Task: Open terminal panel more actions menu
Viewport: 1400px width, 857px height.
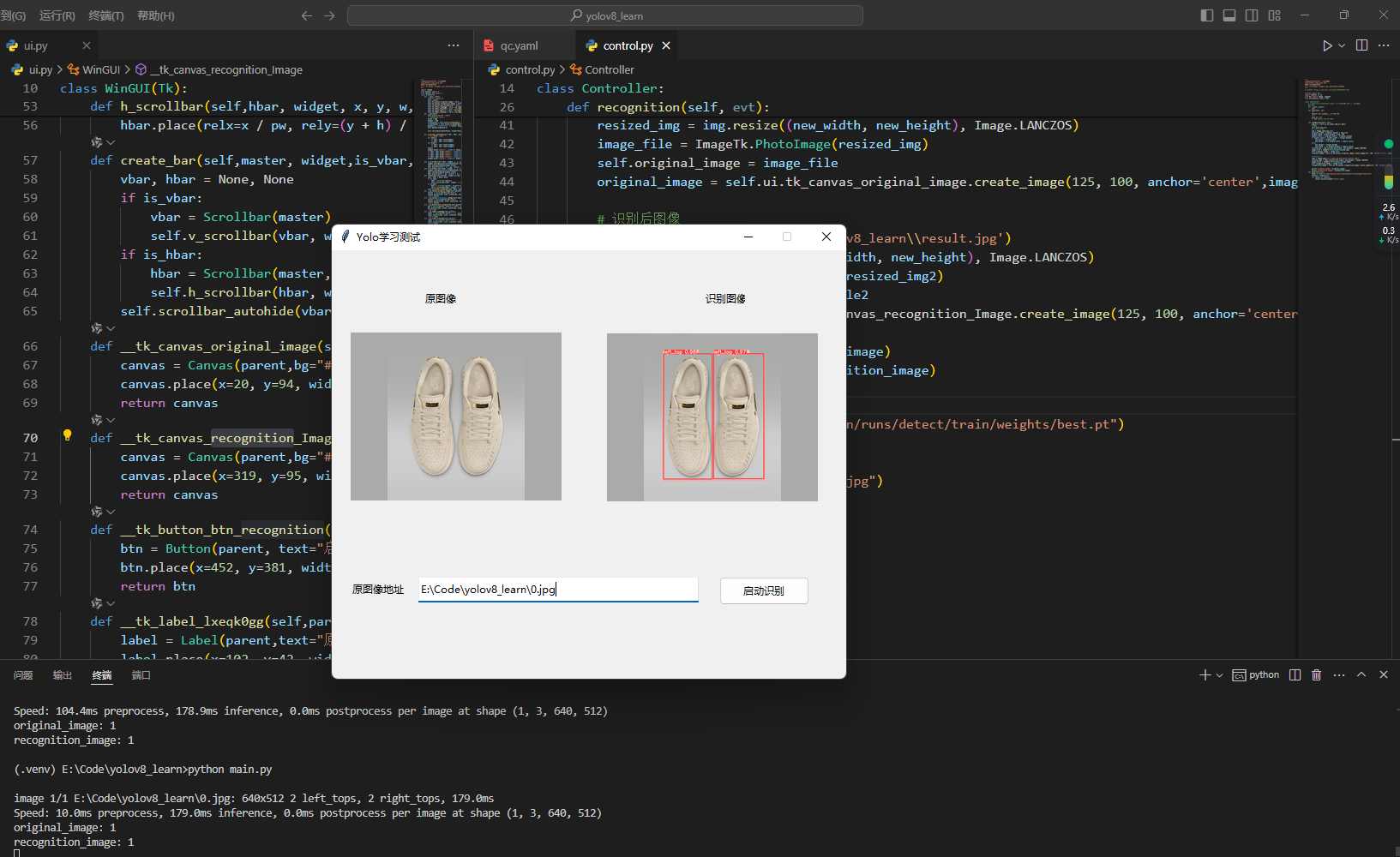Action: click(x=1339, y=675)
